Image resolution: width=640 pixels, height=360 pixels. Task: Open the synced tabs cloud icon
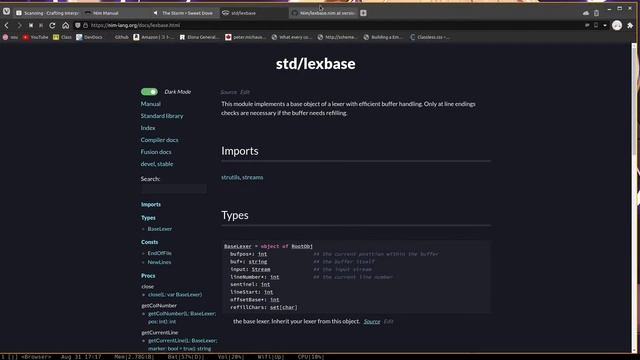tap(586, 13)
